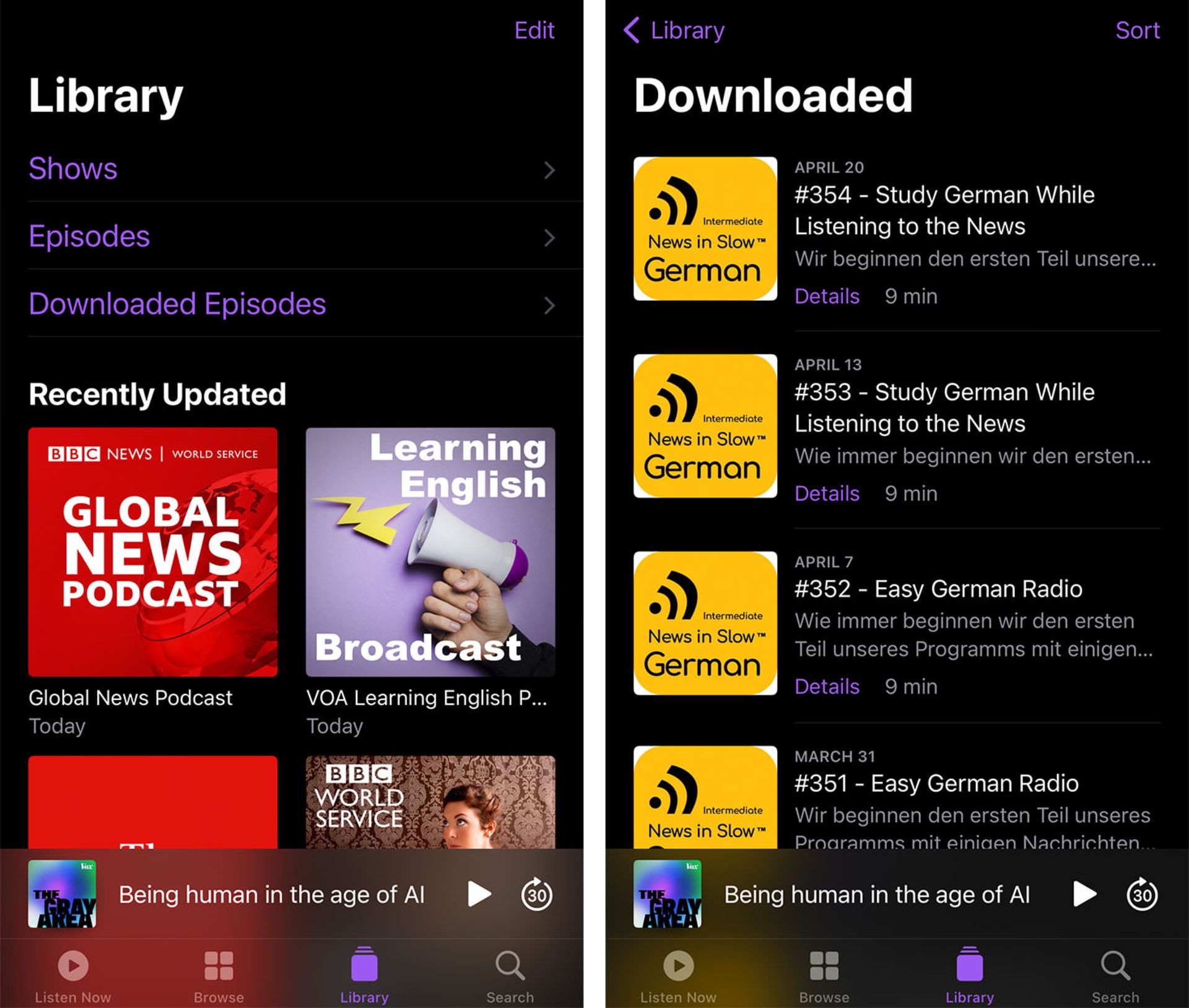The width and height of the screenshot is (1189, 1008).
Task: Open episode #351 Easy German Radio title
Action: (x=936, y=784)
